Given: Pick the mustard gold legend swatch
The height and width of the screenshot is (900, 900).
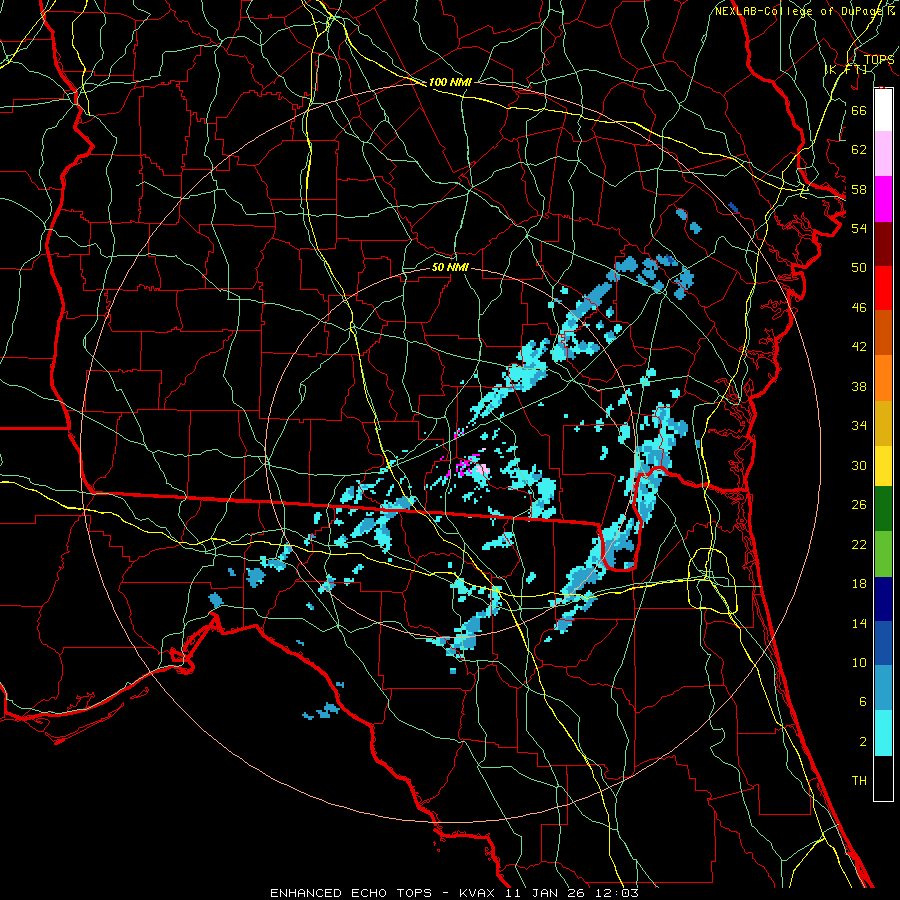Looking at the screenshot, I should 883,423.
